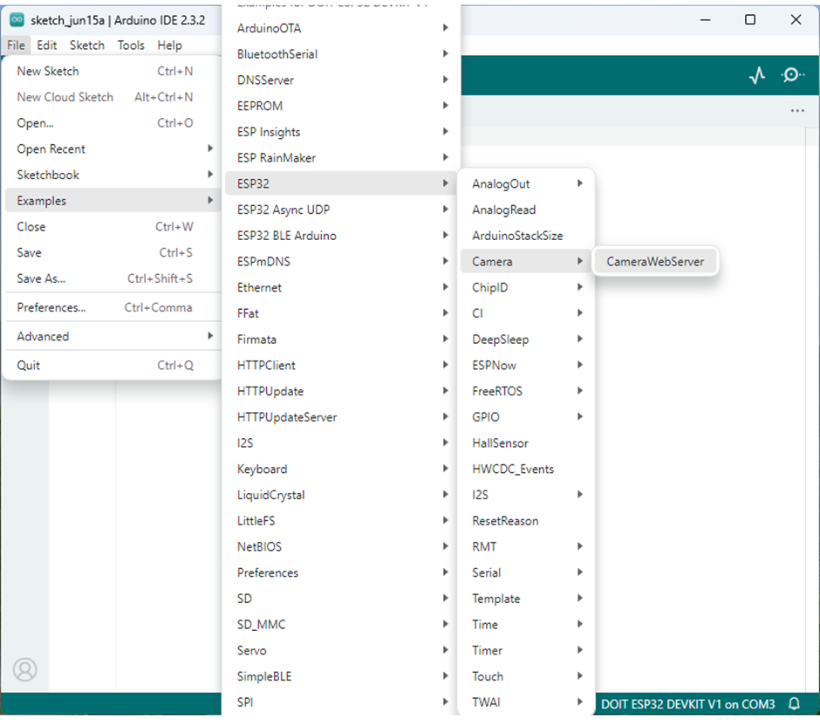Expand ESPmDNS examples
Screen dimensions: 820x720
pyautogui.click(x=341, y=261)
